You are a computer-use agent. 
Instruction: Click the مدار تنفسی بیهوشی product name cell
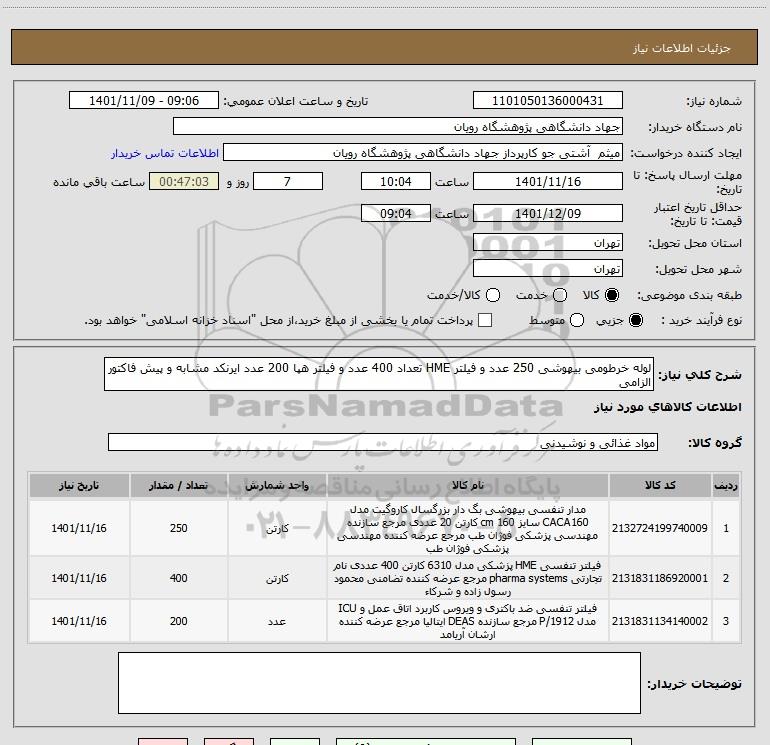click(468, 528)
